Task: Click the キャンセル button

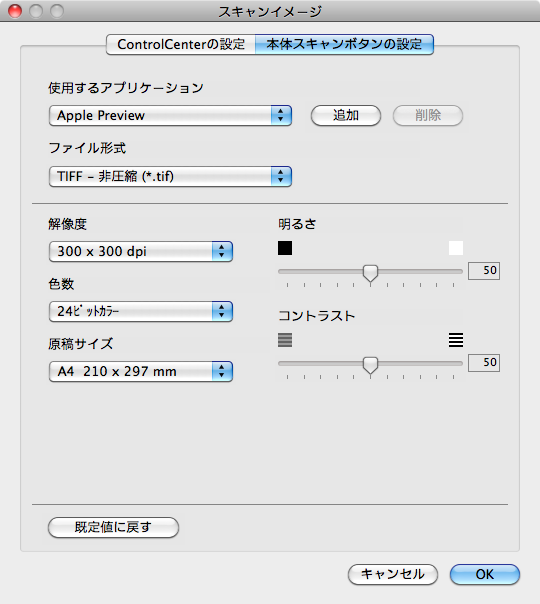Action: tap(392, 574)
